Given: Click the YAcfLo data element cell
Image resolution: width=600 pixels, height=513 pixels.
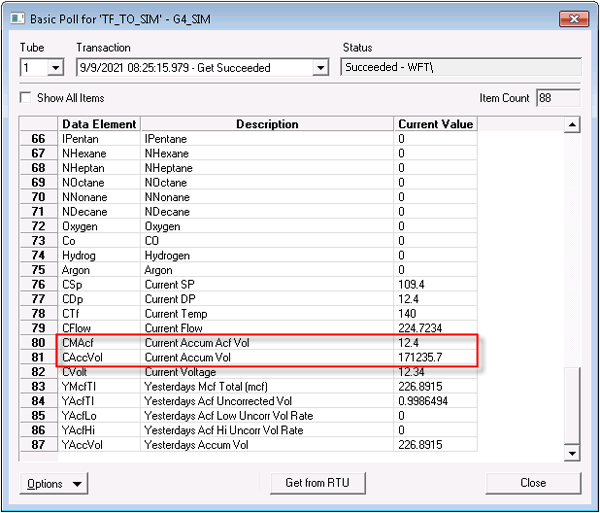Looking at the screenshot, I should (99, 415).
